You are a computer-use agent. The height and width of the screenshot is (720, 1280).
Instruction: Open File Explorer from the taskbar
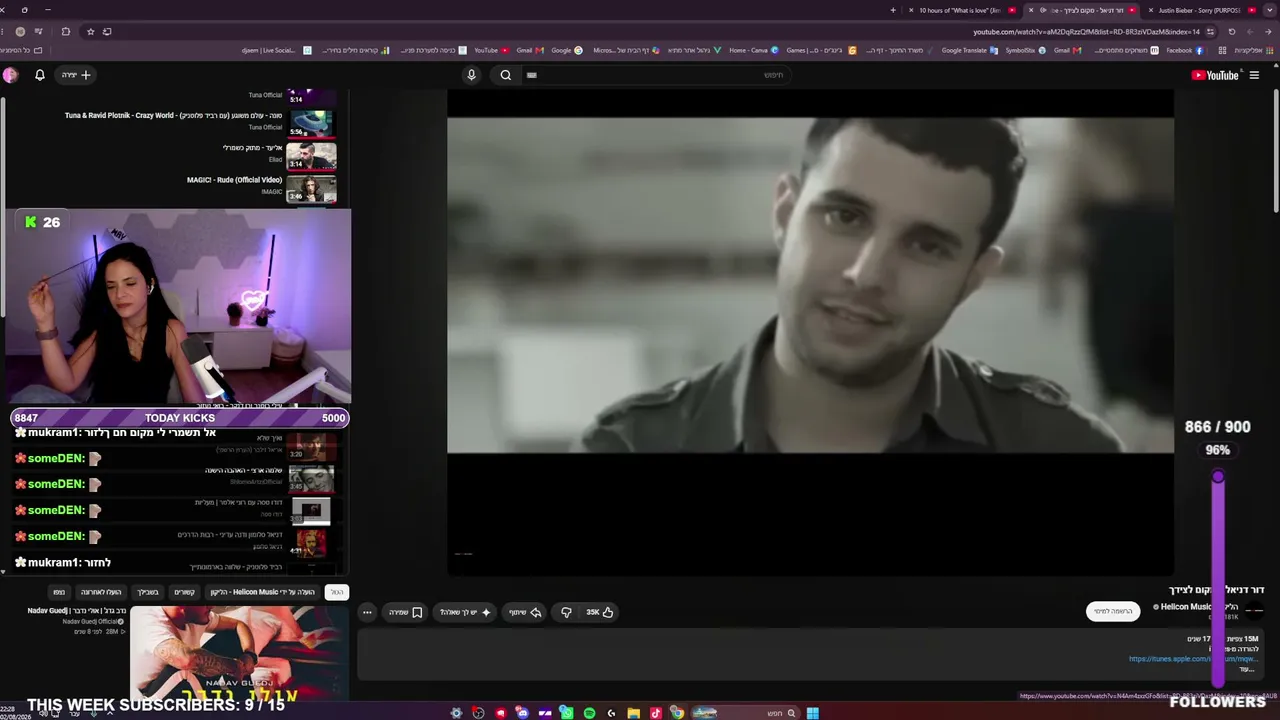coord(633,713)
